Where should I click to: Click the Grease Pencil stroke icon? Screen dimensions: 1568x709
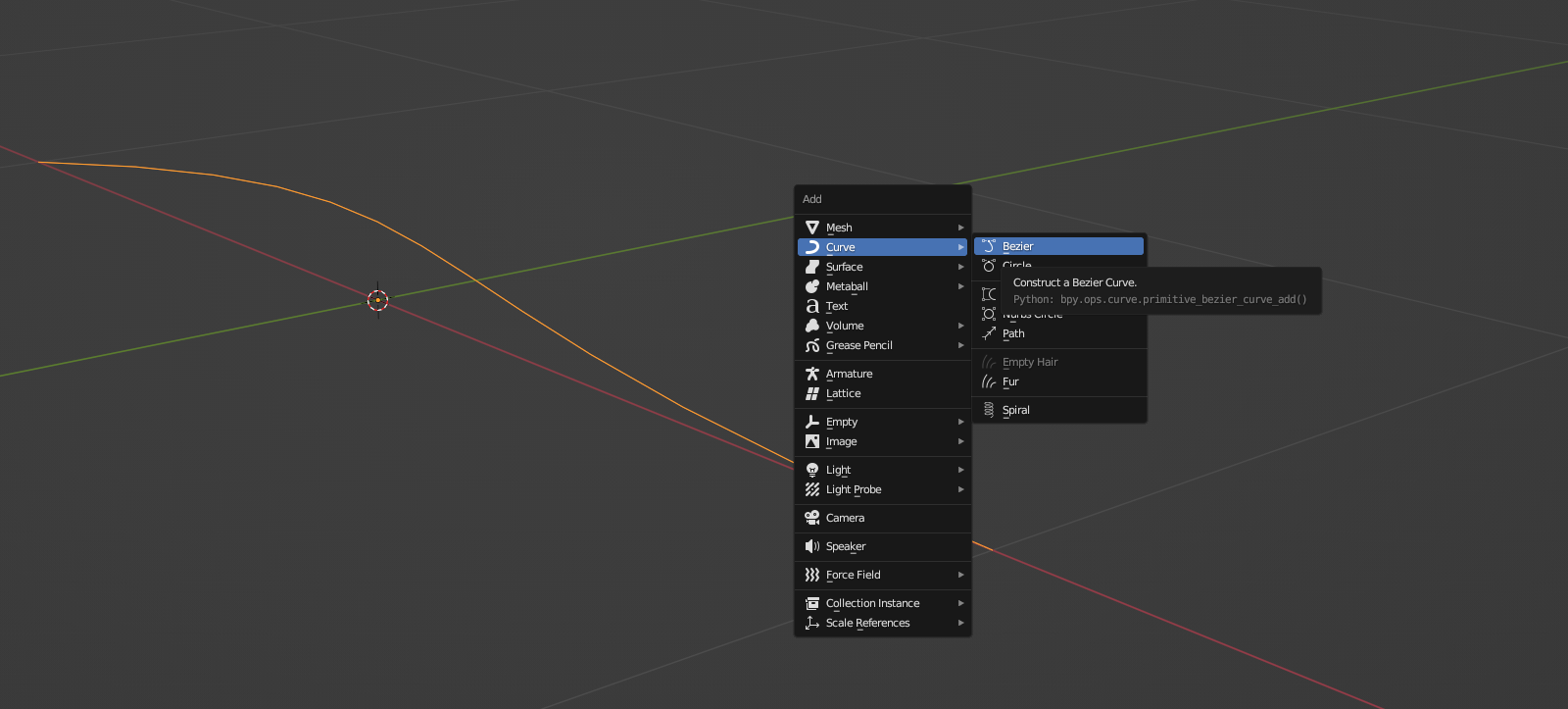coord(811,345)
